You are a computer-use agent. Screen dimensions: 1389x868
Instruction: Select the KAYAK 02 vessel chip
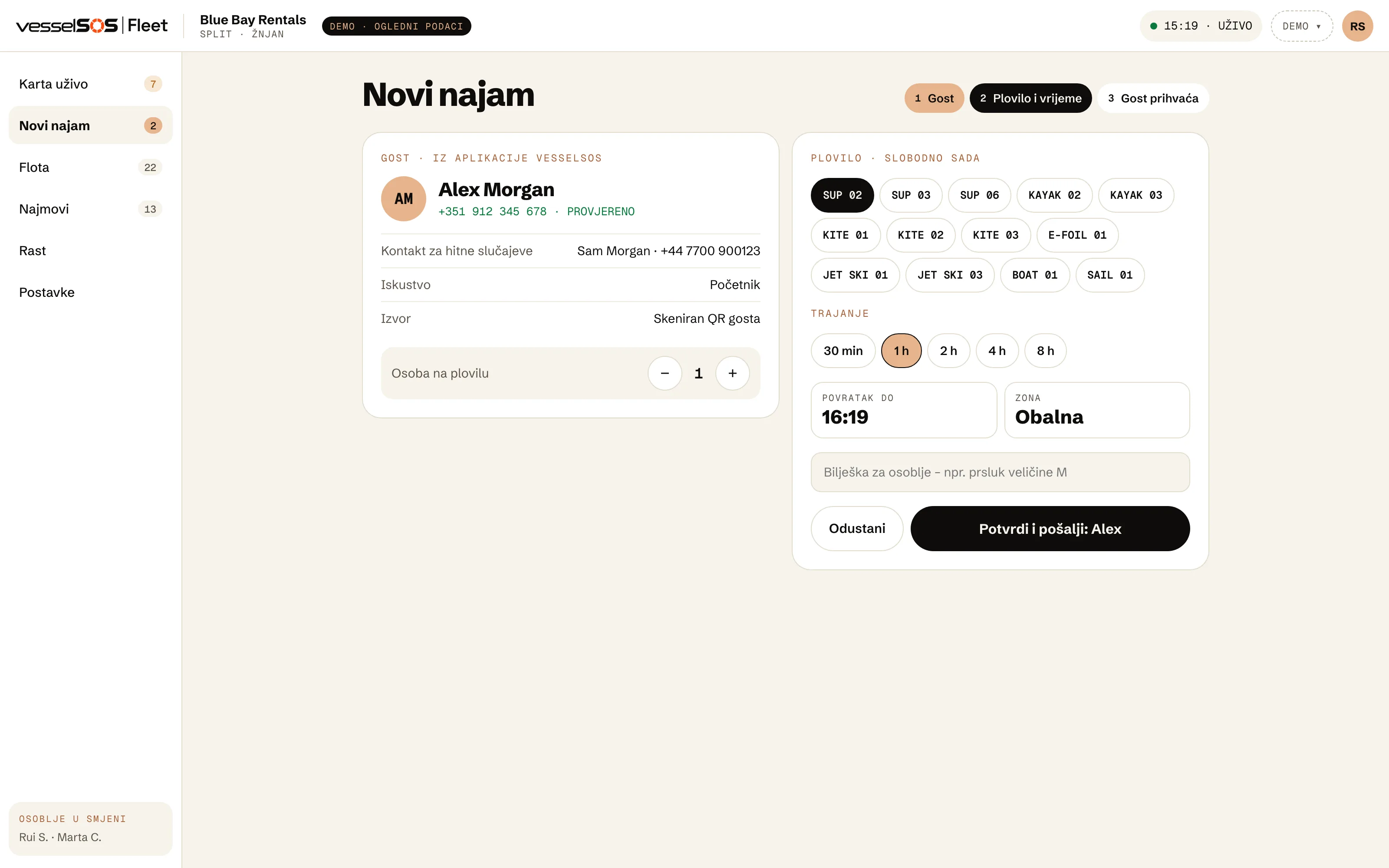pyautogui.click(x=1054, y=195)
